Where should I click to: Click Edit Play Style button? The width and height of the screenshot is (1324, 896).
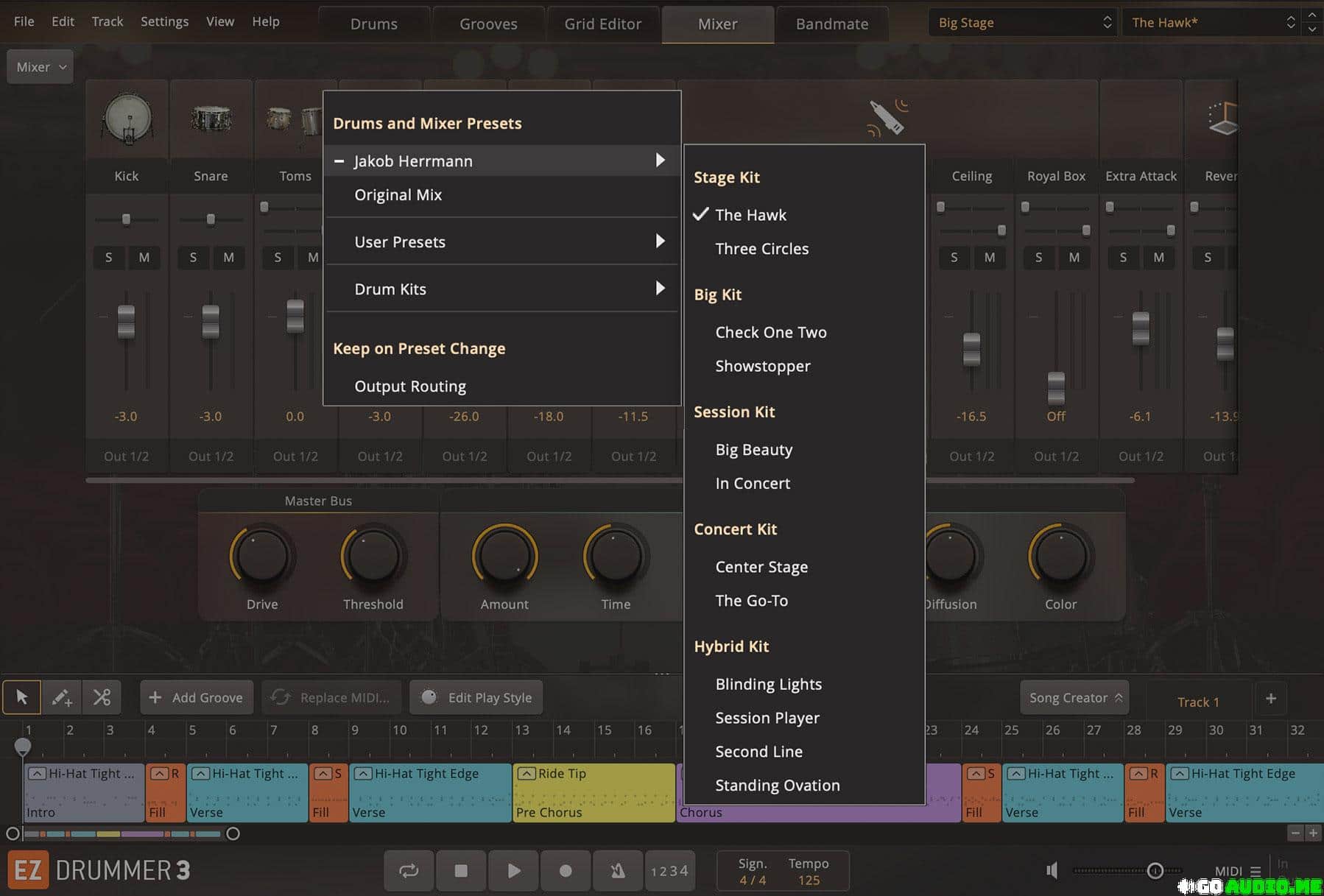point(476,697)
